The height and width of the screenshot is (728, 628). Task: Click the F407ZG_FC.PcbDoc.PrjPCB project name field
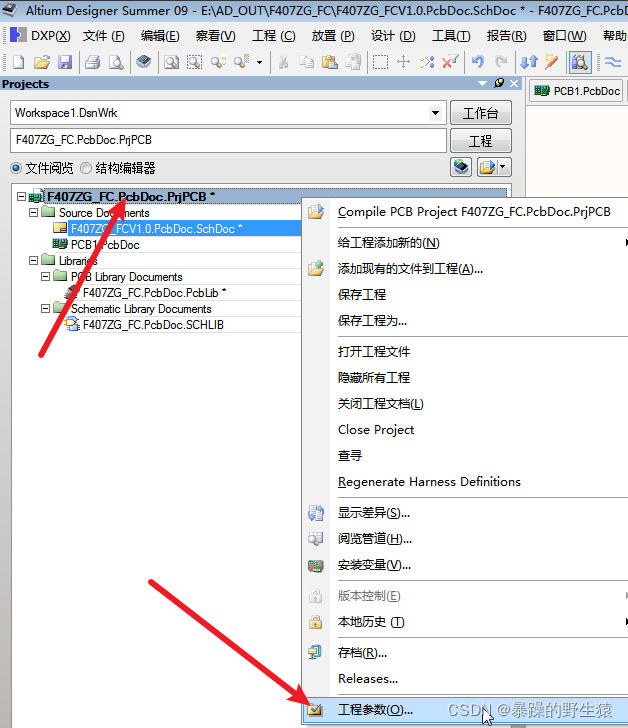click(x=228, y=140)
